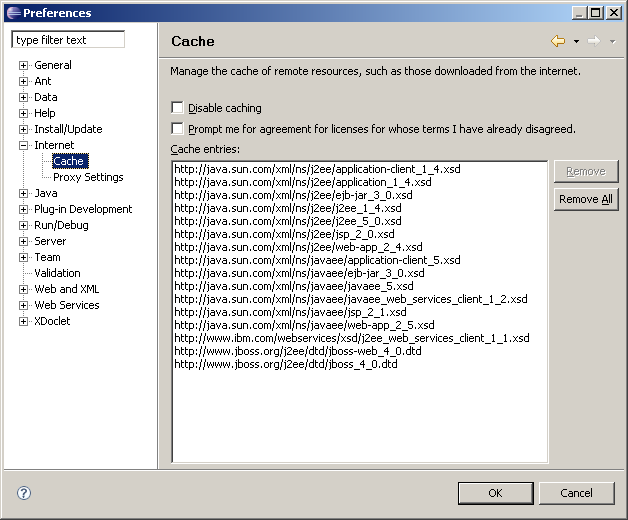Open the forward history dropdown arrow
628x520 pixels.
pyautogui.click(x=612, y=41)
